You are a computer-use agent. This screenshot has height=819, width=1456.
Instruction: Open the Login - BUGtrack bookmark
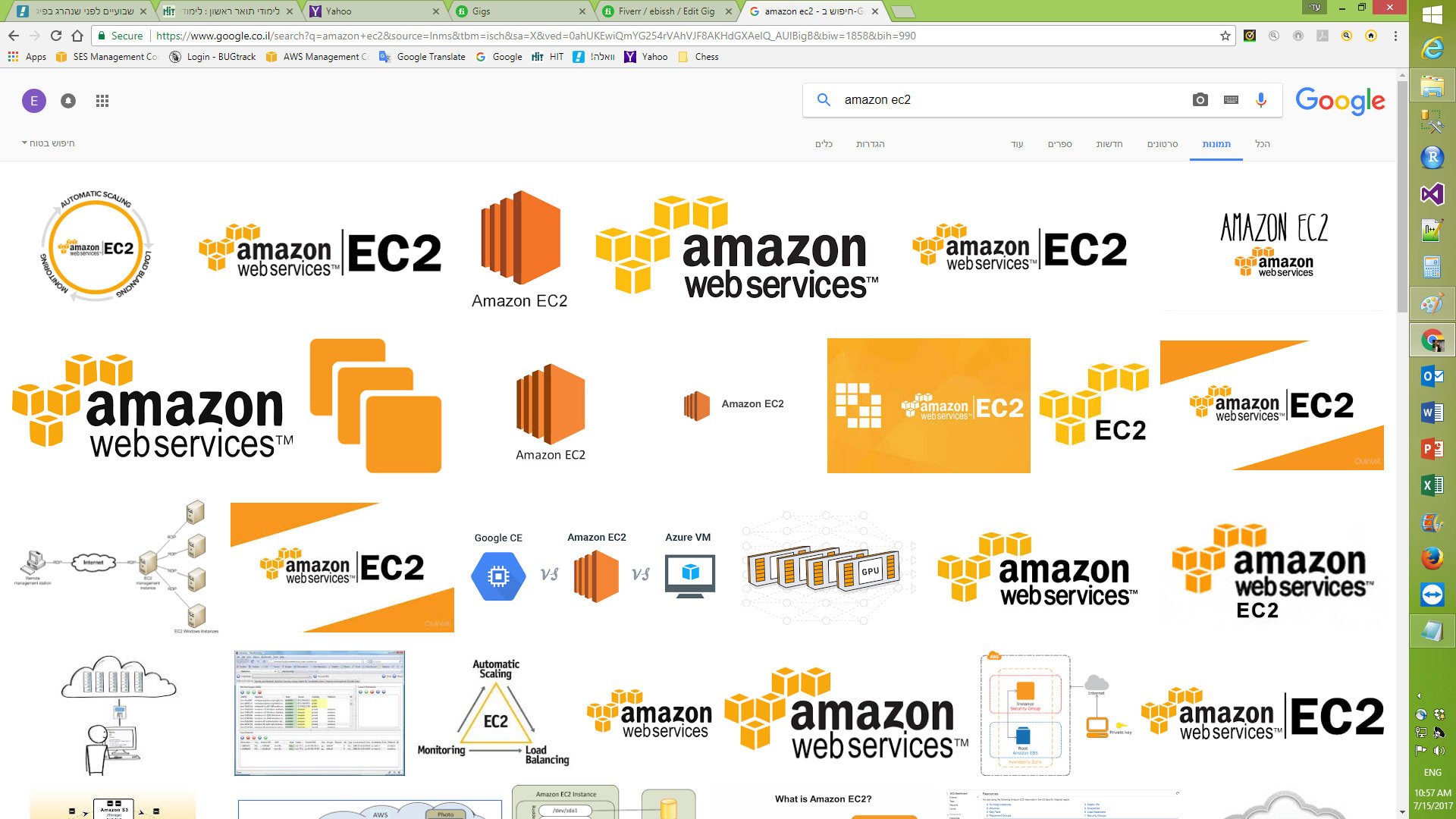pyautogui.click(x=213, y=57)
